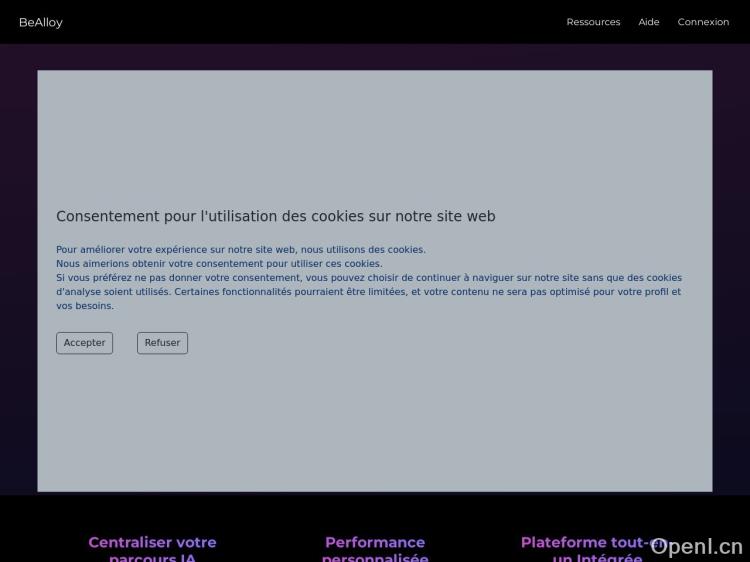This screenshot has height=562, width=750.
Task: Open the Ressources menu item
Action: click(593, 22)
